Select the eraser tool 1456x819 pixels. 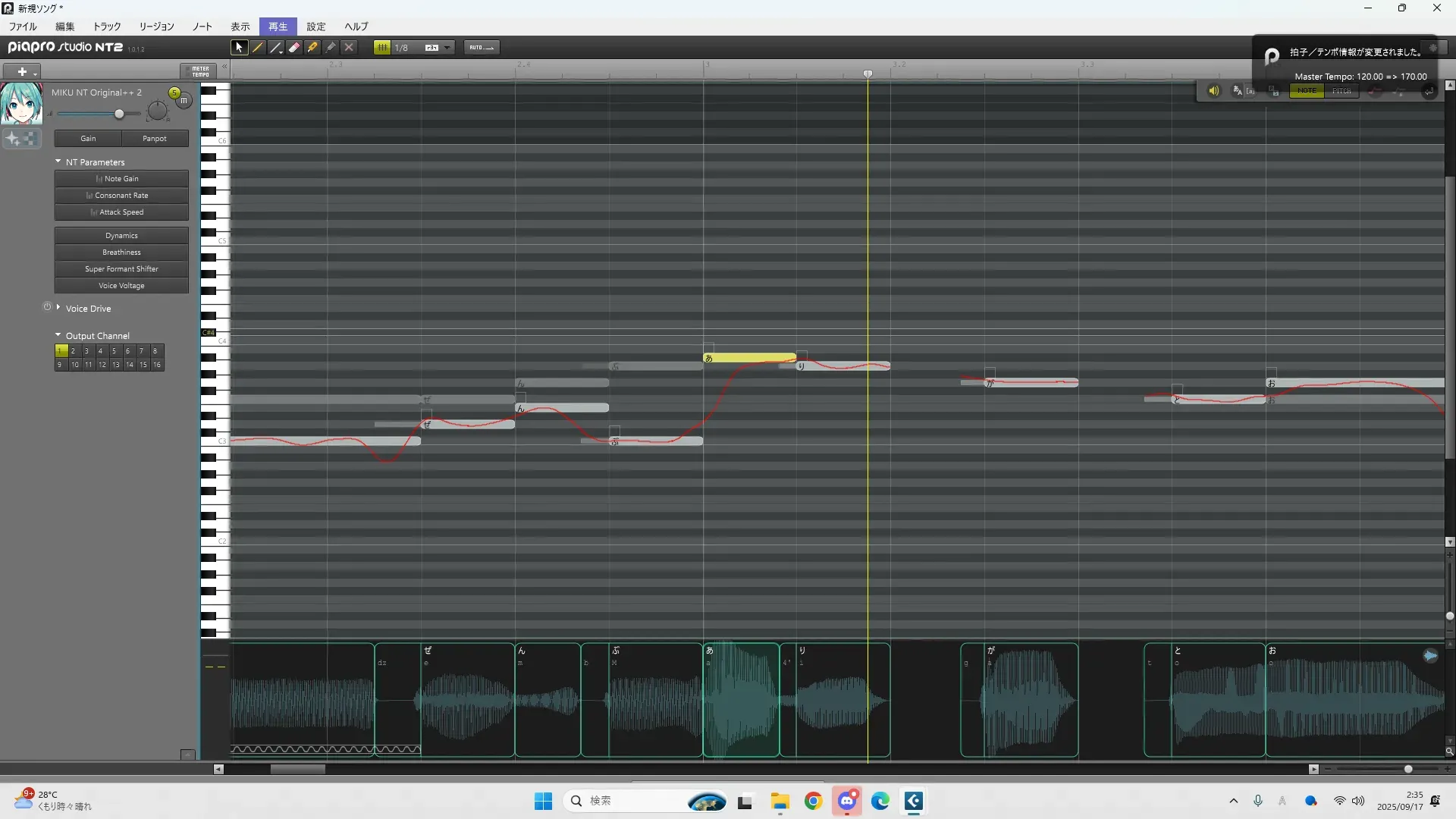(294, 47)
